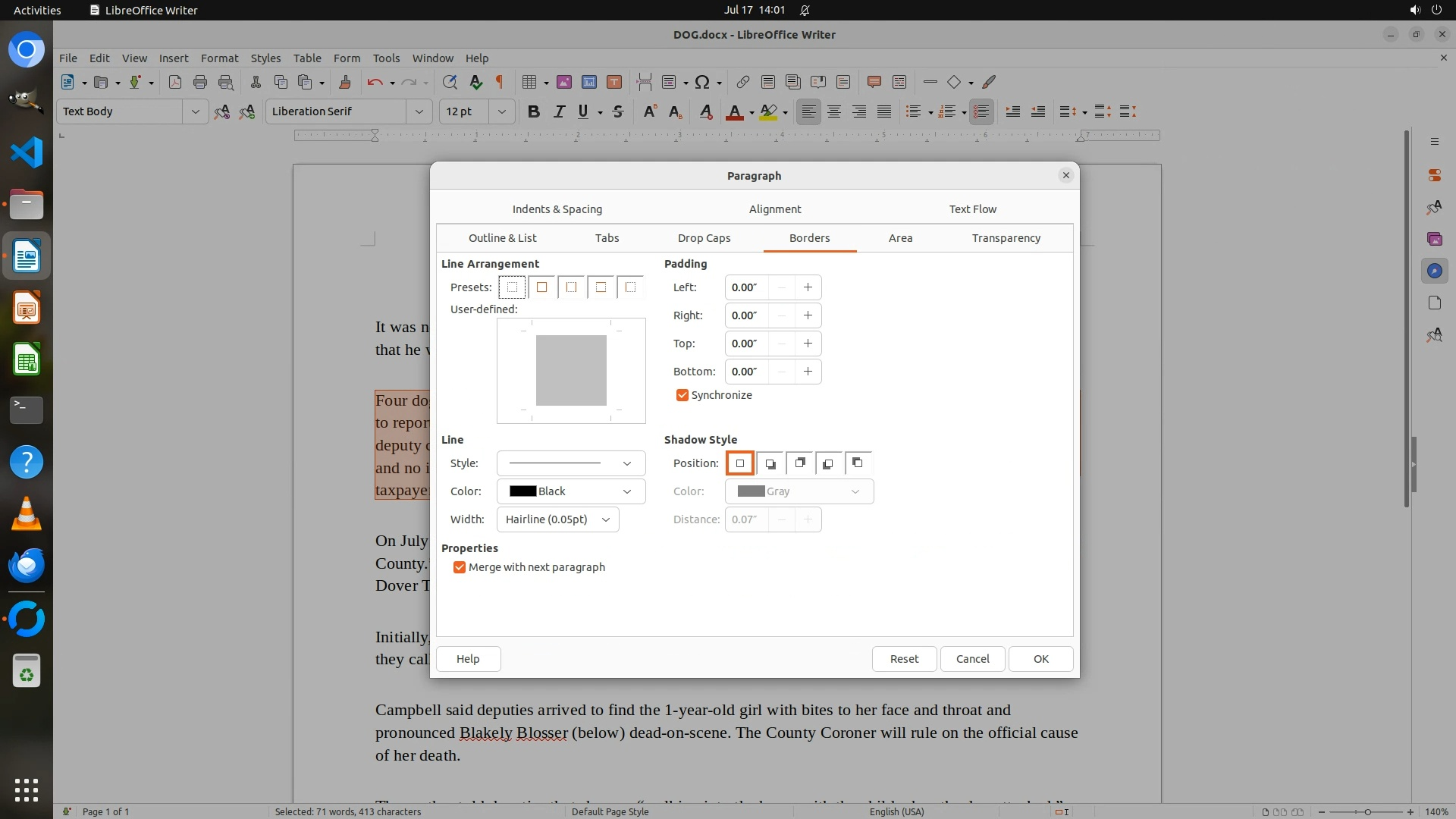Click the Italic toolbar icon

(x=559, y=111)
